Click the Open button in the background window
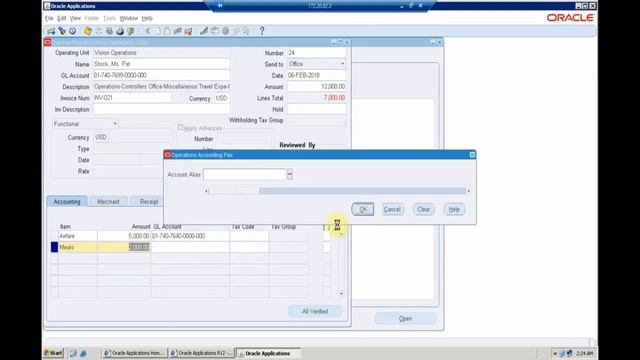The height and width of the screenshot is (360, 640). 405,318
